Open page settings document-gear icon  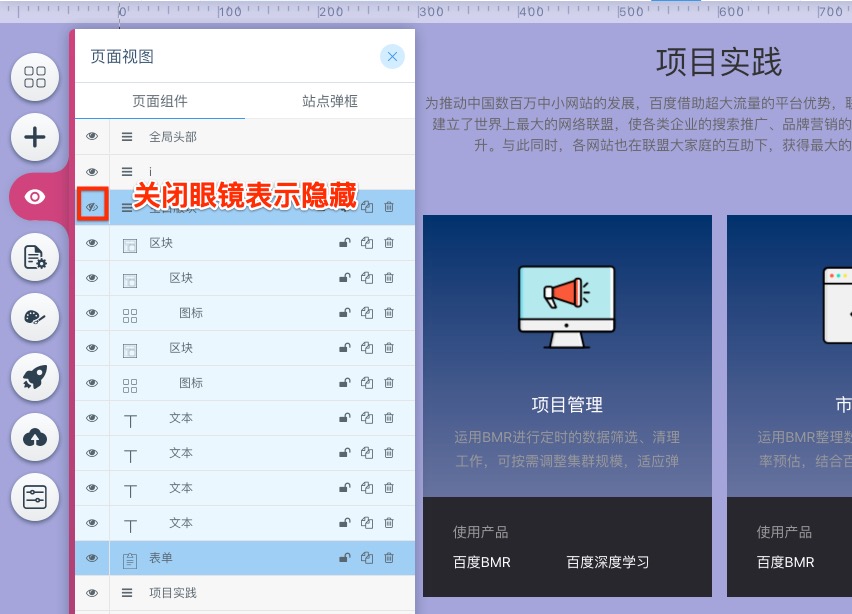(35, 257)
